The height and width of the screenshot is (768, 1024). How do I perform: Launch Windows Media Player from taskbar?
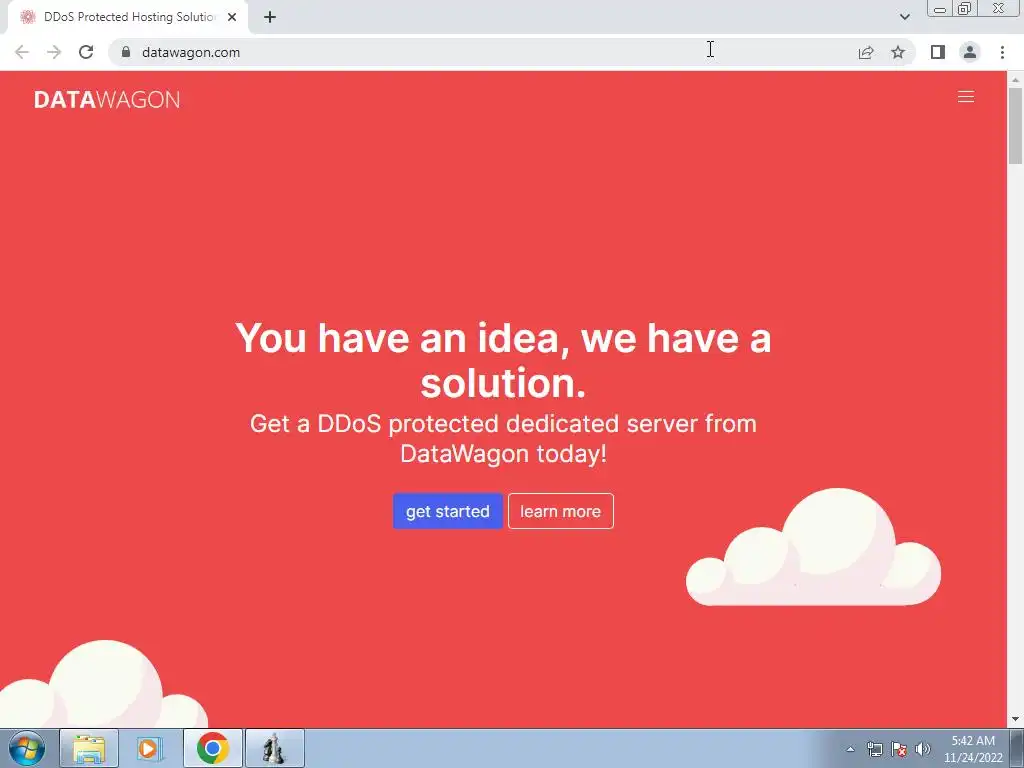click(150, 748)
